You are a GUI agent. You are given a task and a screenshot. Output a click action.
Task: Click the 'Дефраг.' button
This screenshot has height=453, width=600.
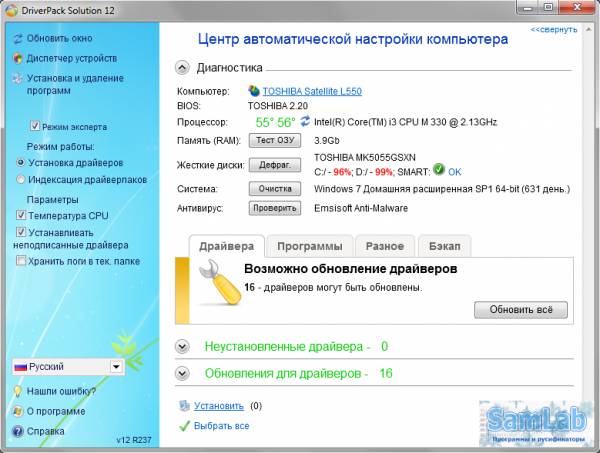click(275, 165)
